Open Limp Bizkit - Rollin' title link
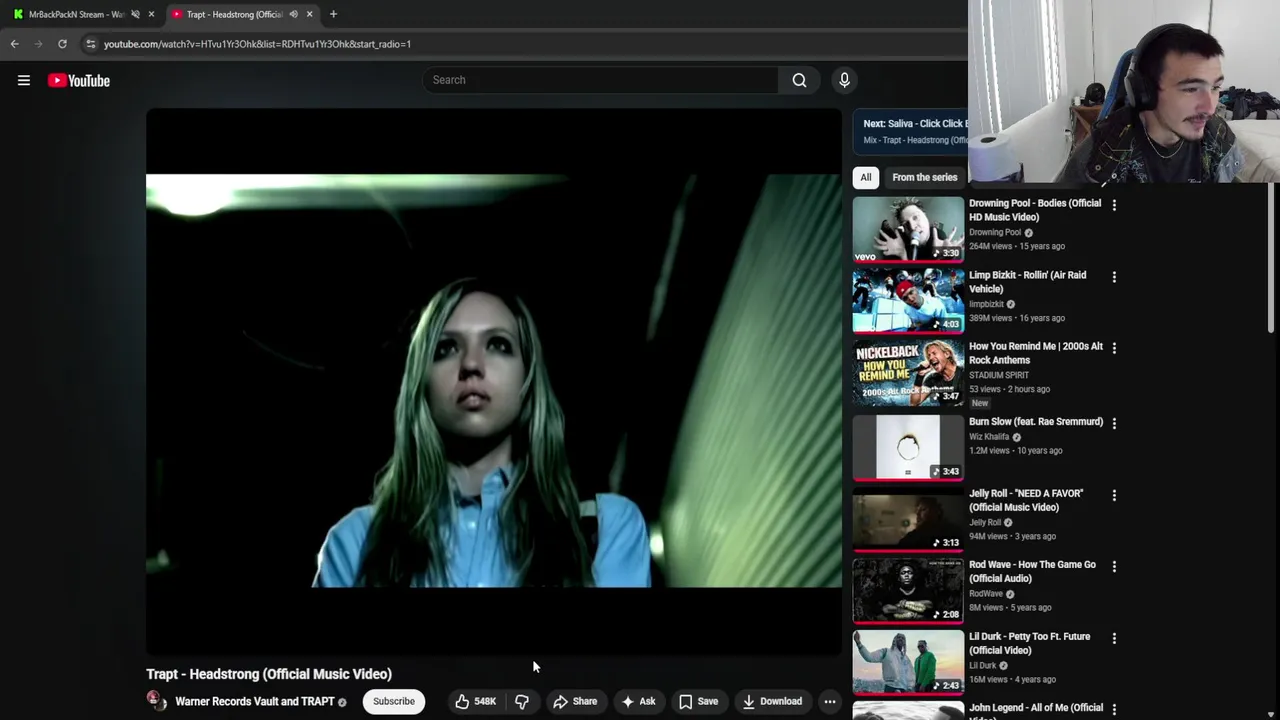 coord(1028,282)
